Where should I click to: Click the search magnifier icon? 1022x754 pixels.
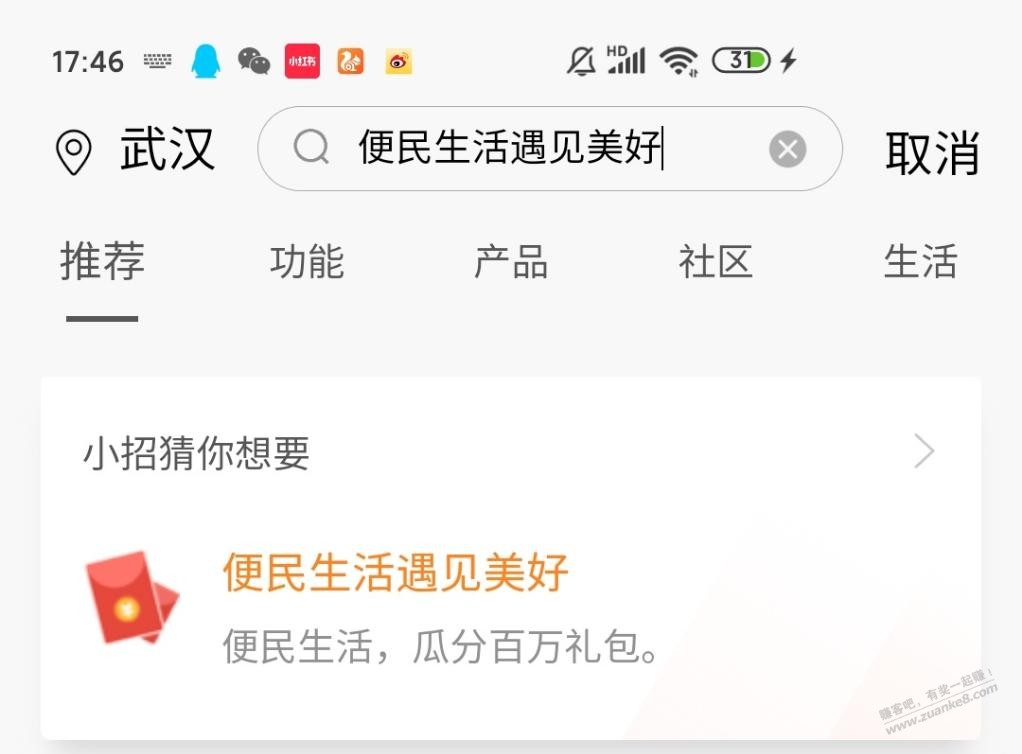click(x=312, y=147)
